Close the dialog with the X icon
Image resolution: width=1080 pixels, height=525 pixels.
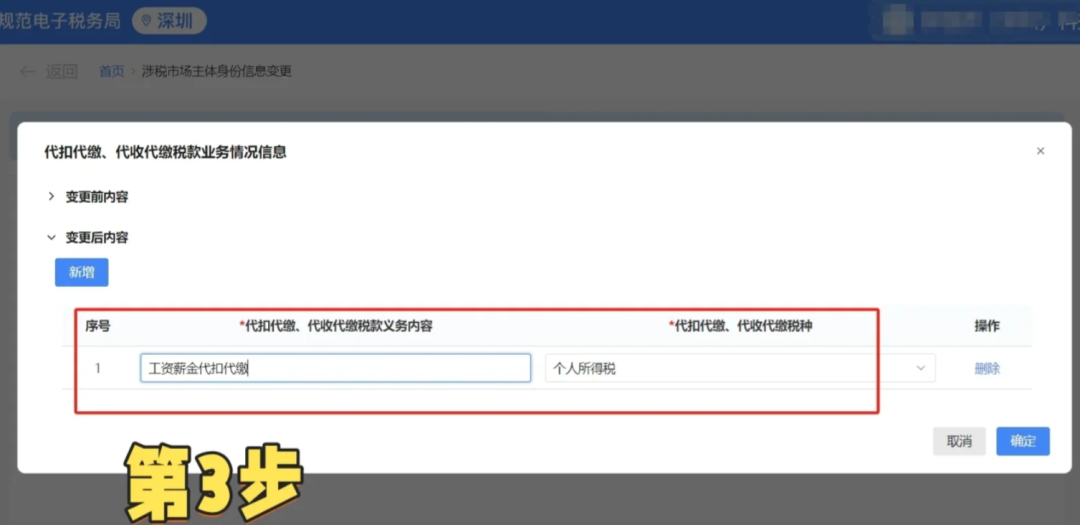(x=1040, y=152)
